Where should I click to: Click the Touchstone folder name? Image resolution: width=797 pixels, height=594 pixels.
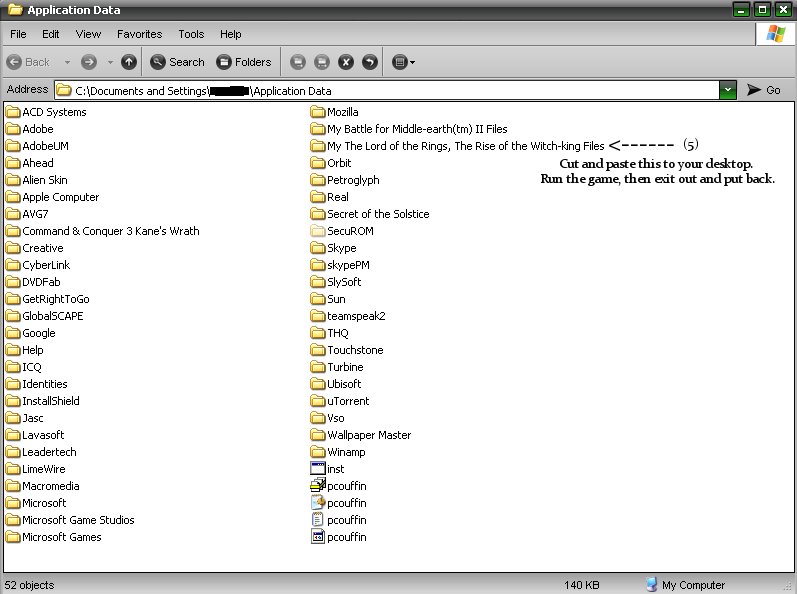tap(355, 350)
